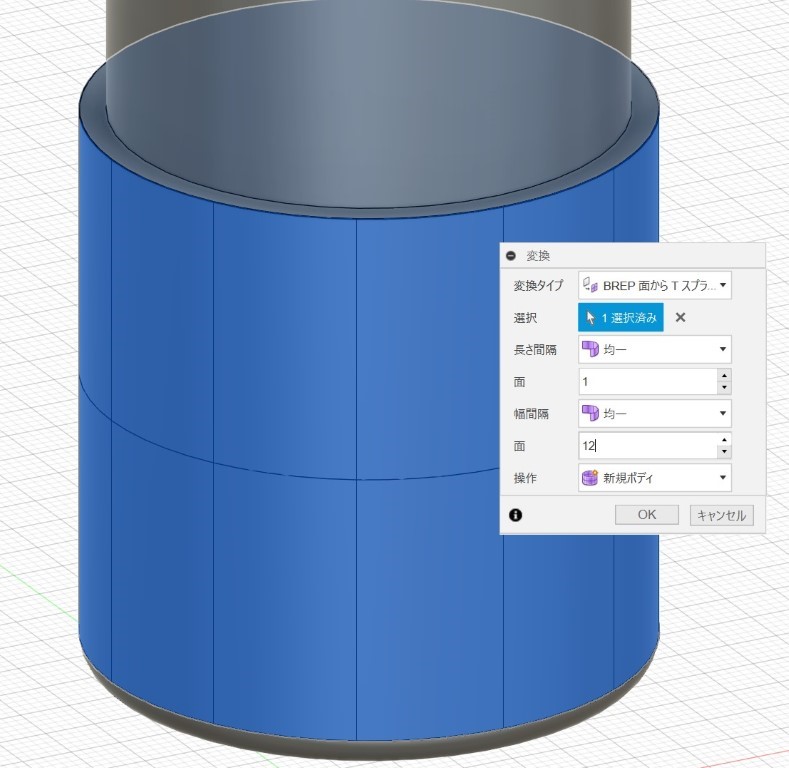The image size is (789, 768).
Task: Increase width face count with up arrow
Action: (x=724, y=440)
